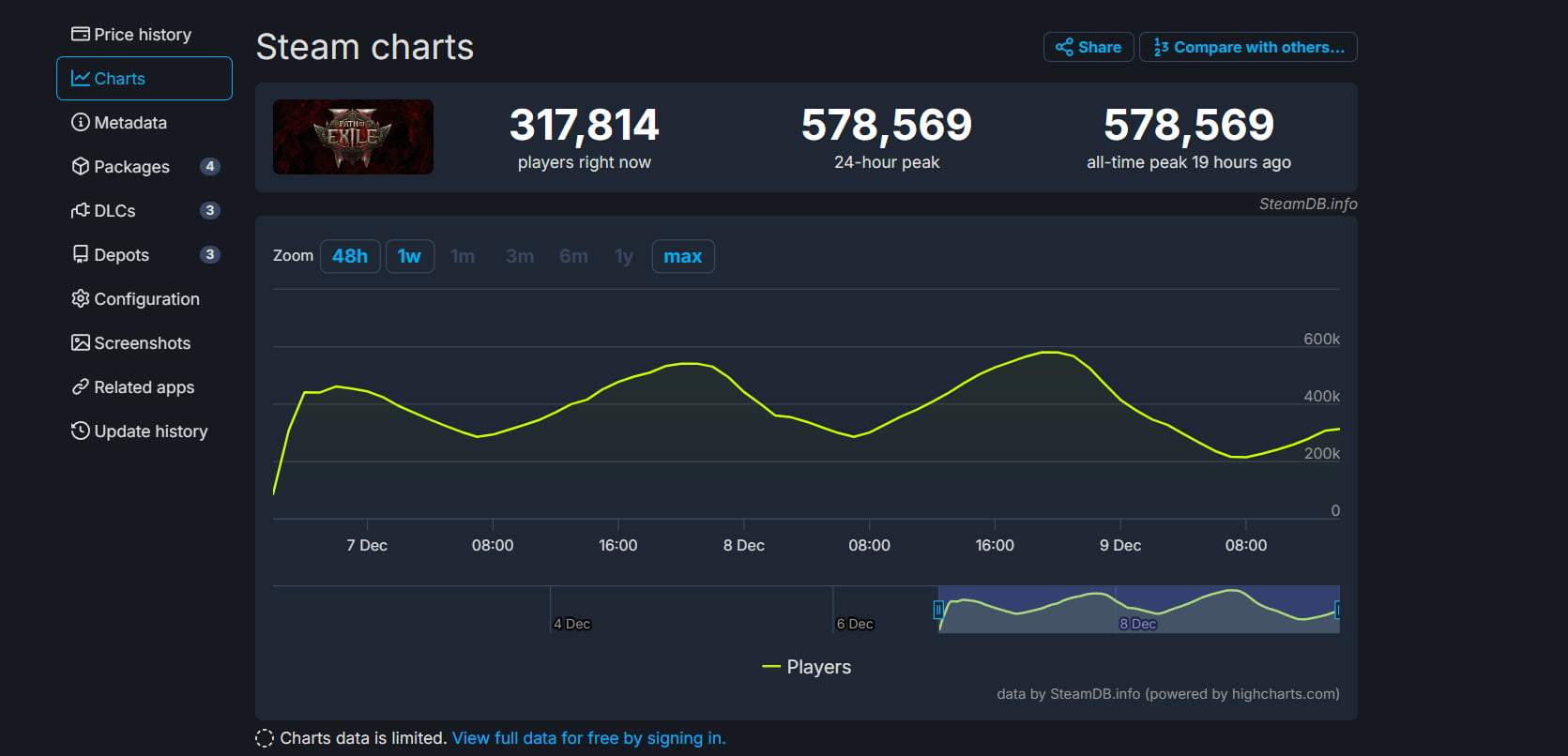Click the 24-hour peak value
Screen dimensions: 1568x756
point(887,126)
